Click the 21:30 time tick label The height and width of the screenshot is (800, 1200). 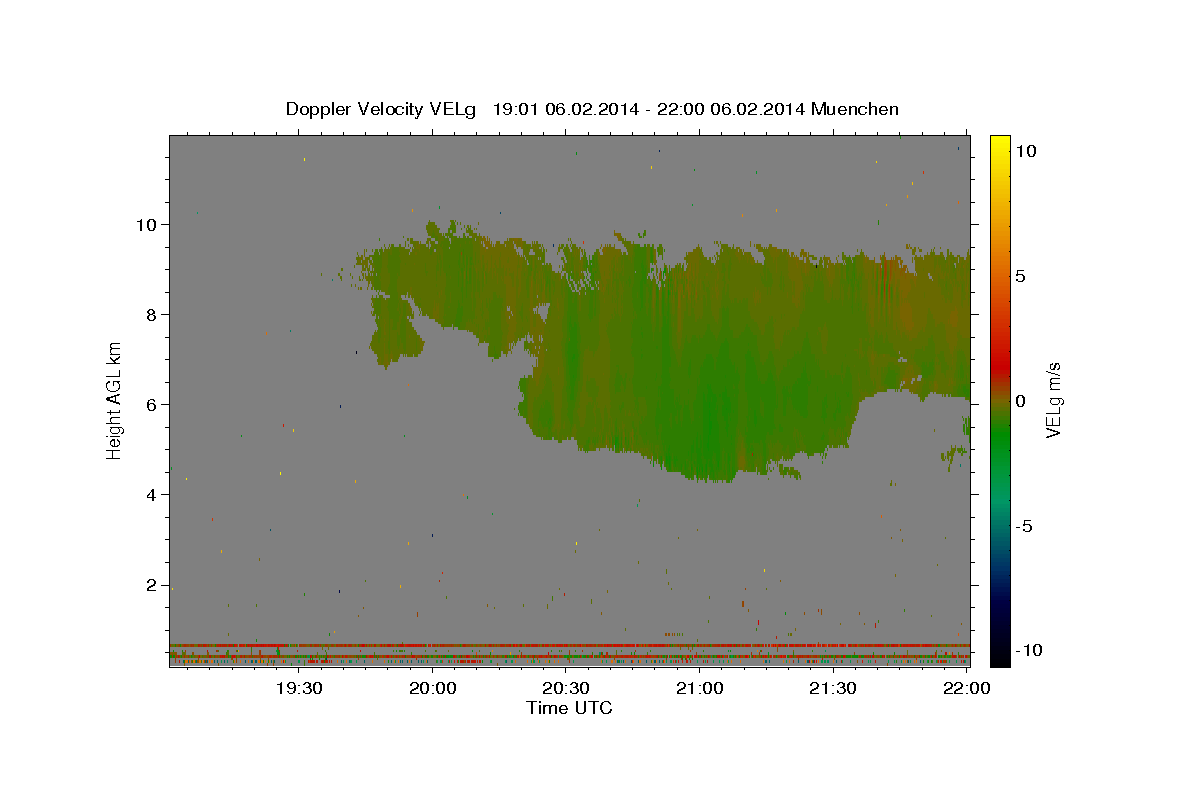[x=833, y=688]
